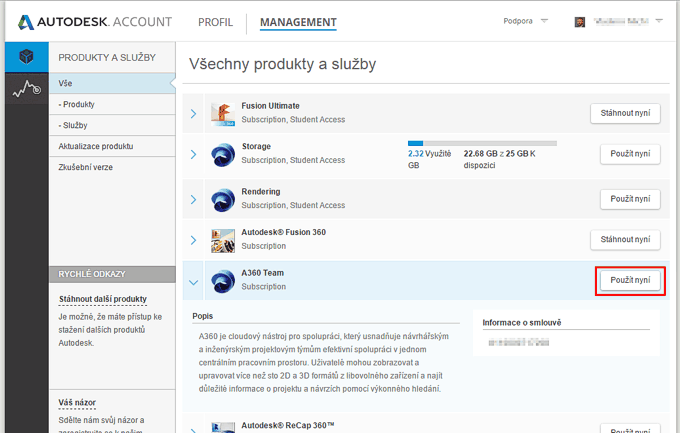Image resolution: width=680 pixels, height=433 pixels.
Task: Click the A360 Team product name
Action: [x=262, y=273]
